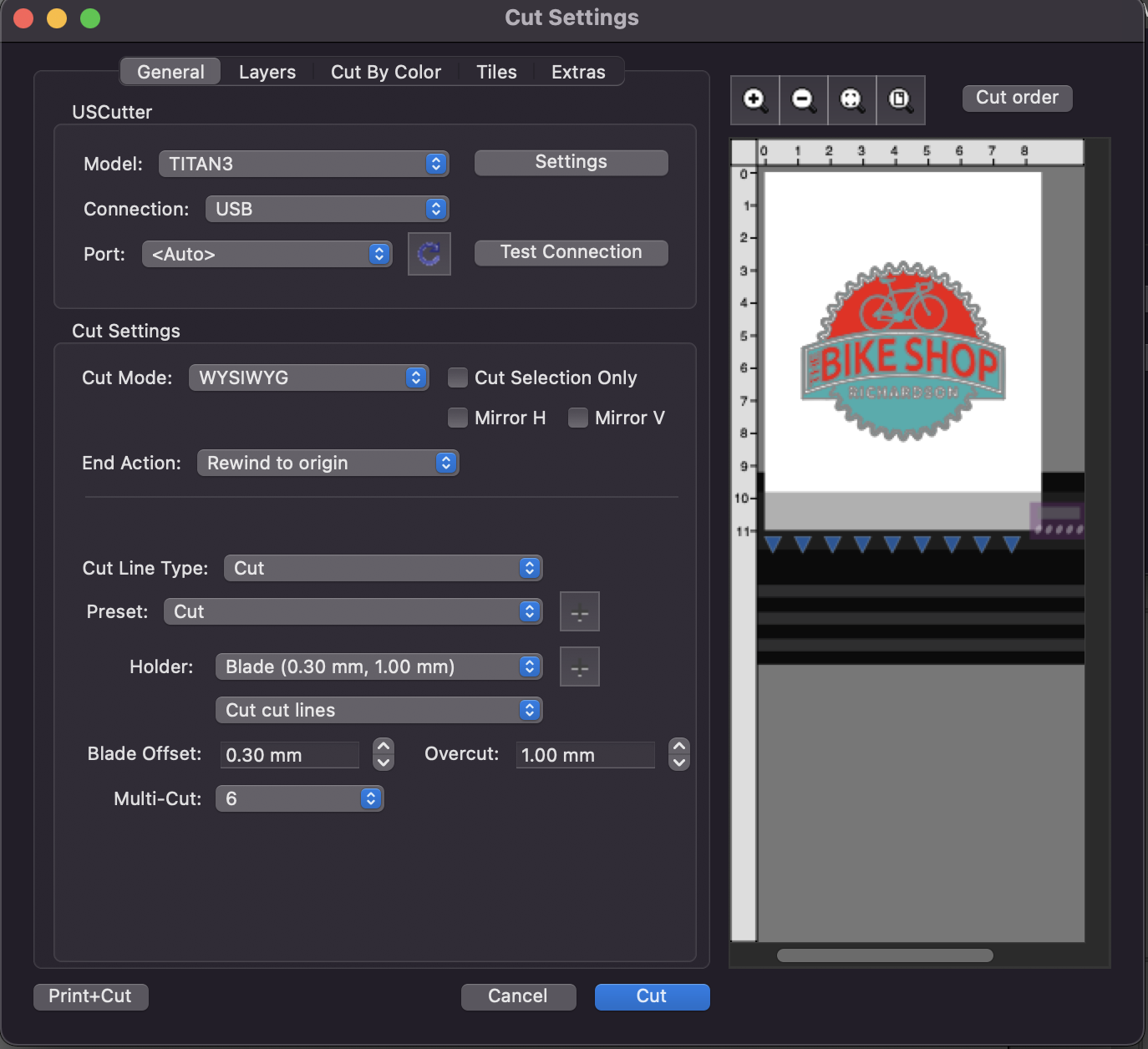Click the left vertical ruler in preview
1148x1049 pixels.
coord(744,553)
